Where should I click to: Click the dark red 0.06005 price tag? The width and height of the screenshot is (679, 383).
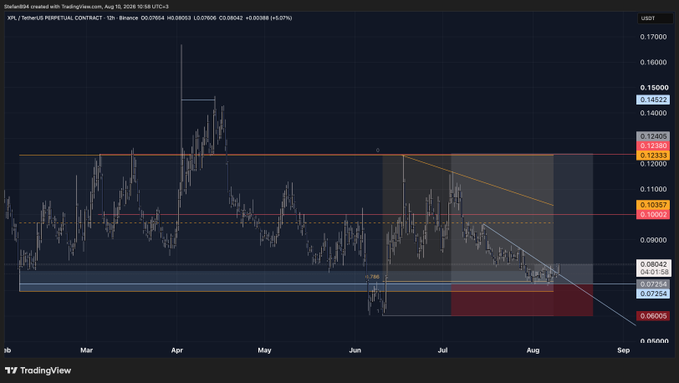(x=653, y=316)
